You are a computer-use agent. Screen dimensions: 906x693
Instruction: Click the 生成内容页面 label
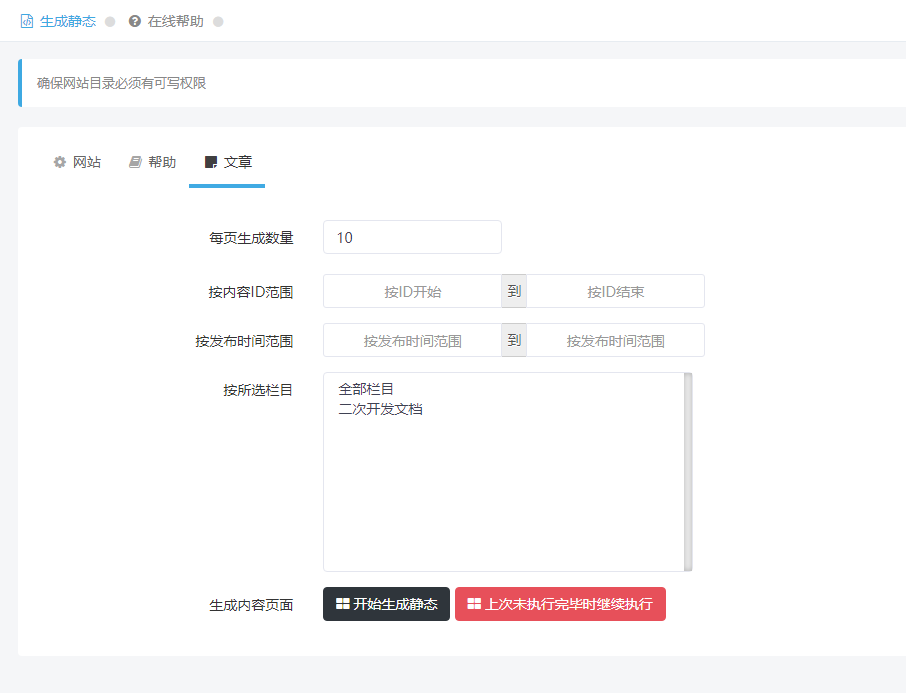pyautogui.click(x=251, y=605)
